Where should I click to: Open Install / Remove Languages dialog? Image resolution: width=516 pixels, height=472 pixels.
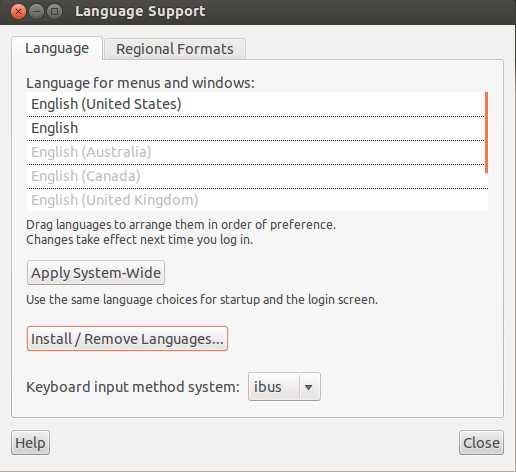(x=127, y=339)
